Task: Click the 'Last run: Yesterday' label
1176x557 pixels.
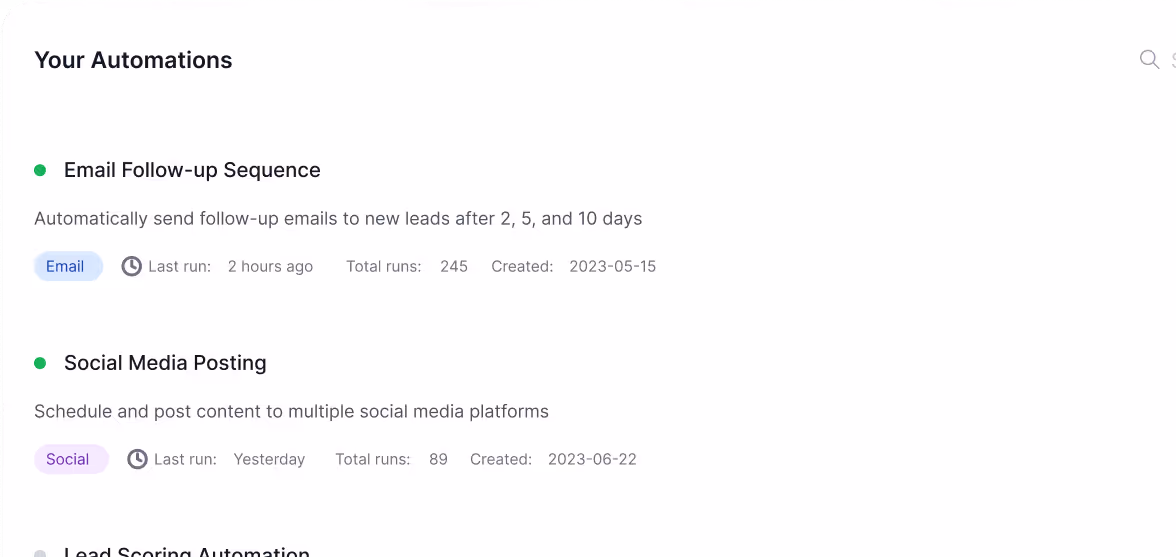Action: coord(230,459)
